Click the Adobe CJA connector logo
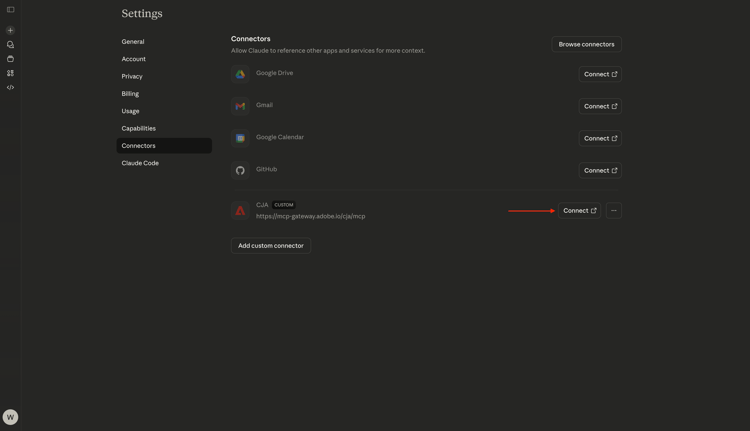 point(240,210)
